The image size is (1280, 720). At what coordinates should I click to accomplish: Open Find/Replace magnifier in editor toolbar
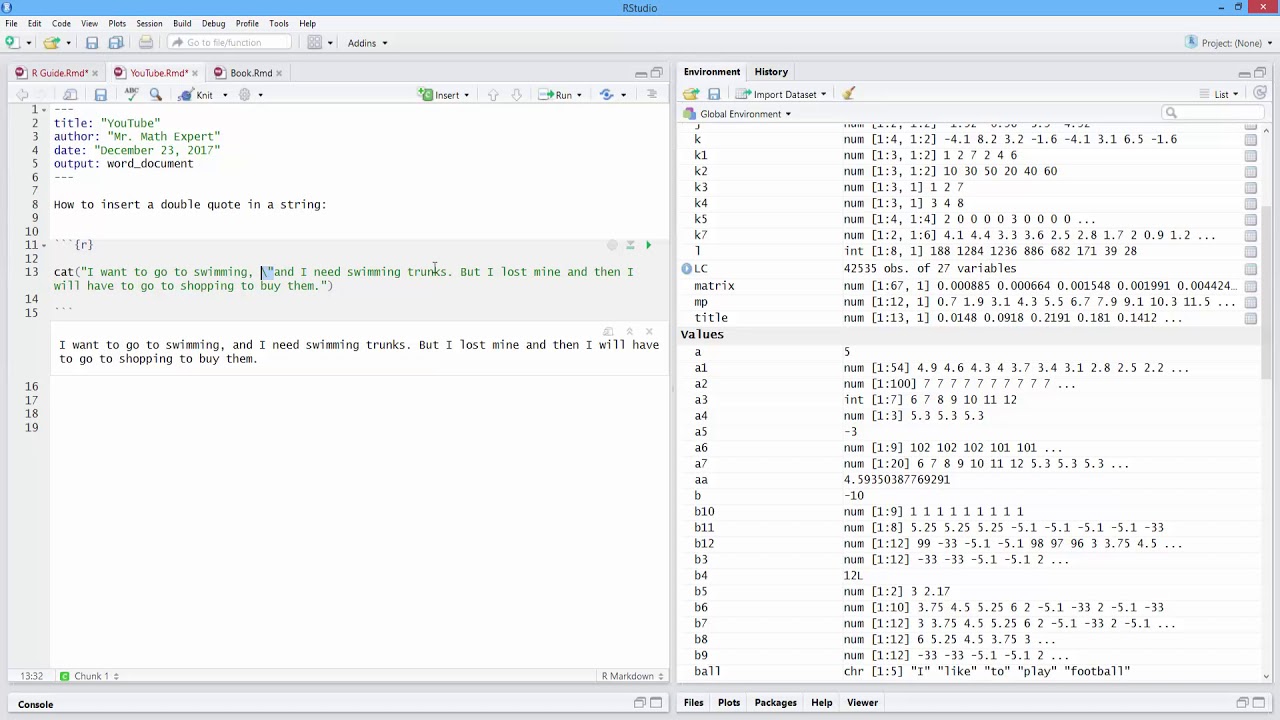tap(156, 95)
